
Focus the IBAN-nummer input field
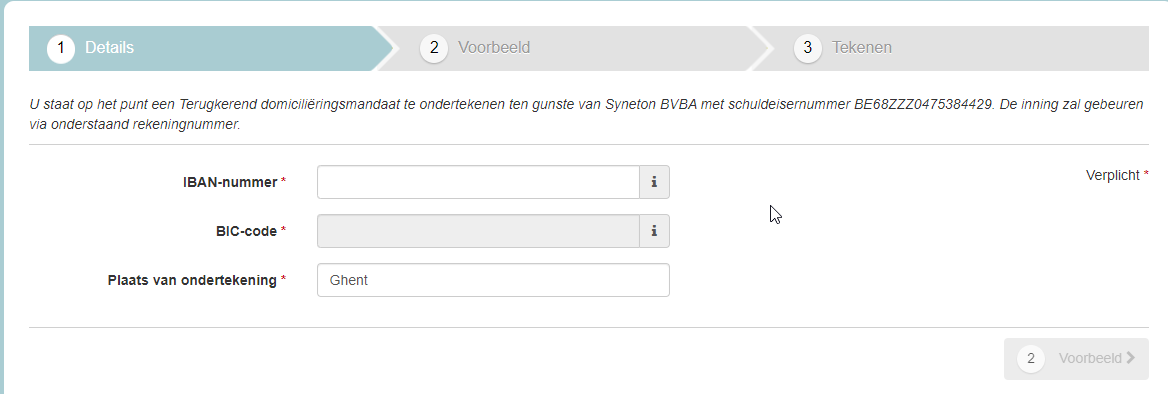(478, 182)
